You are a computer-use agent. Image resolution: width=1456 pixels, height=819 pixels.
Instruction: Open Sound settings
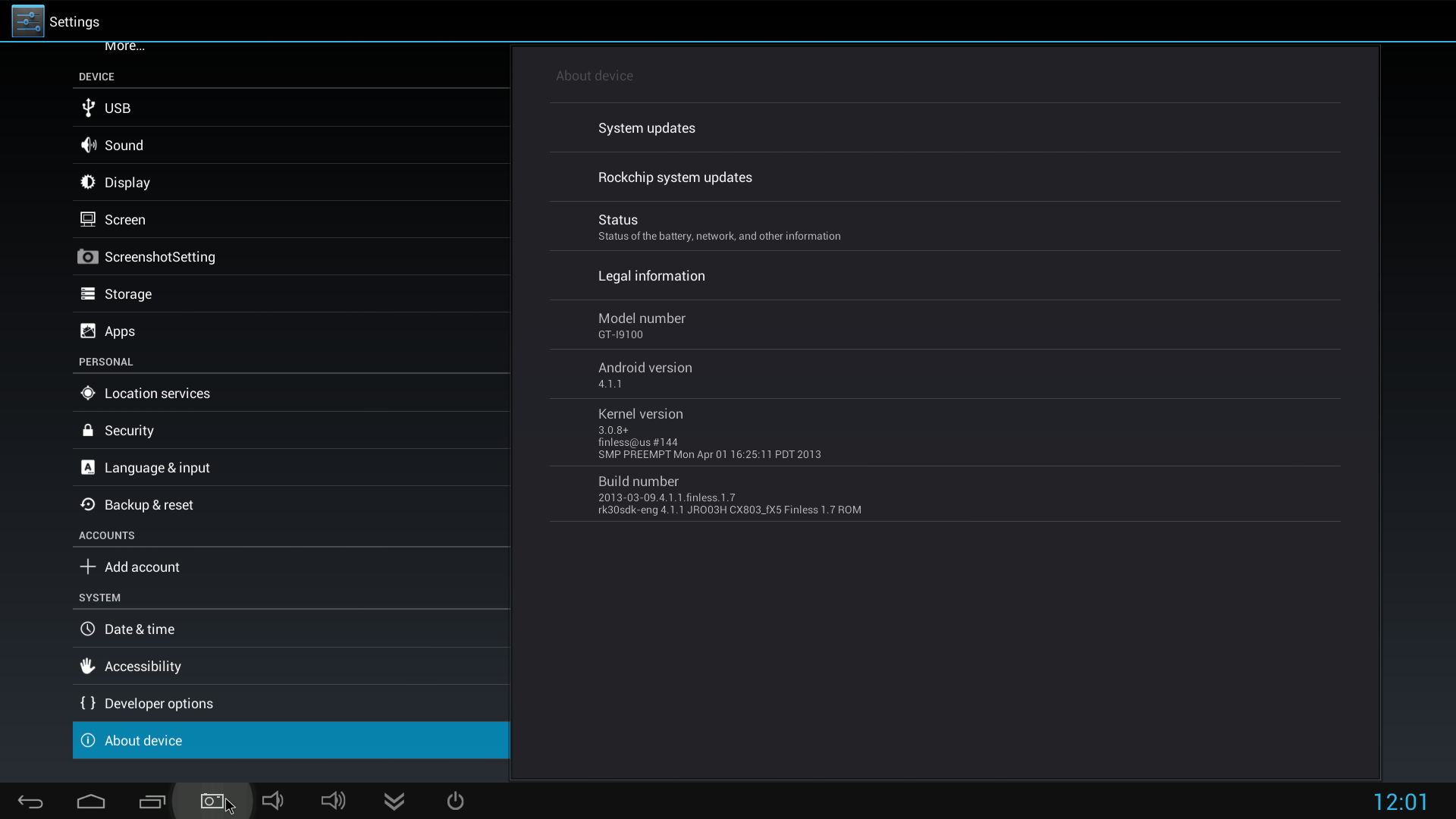291,145
